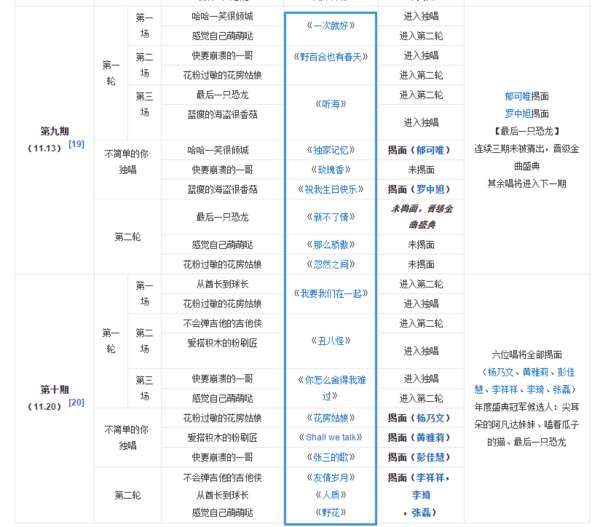Click the 《新不了情》 link
This screenshot has width=600, height=527.
click(x=331, y=217)
